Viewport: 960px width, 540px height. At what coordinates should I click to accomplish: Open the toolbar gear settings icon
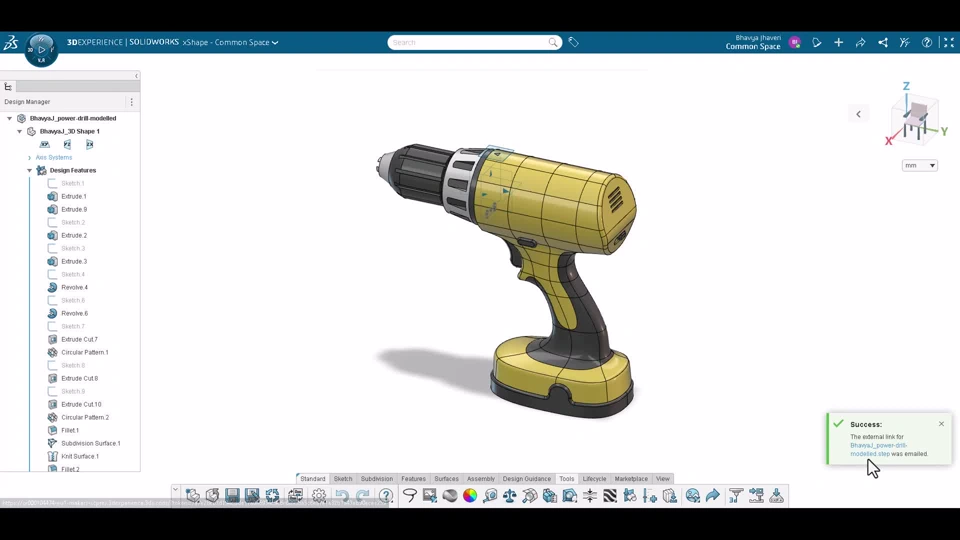coord(318,495)
